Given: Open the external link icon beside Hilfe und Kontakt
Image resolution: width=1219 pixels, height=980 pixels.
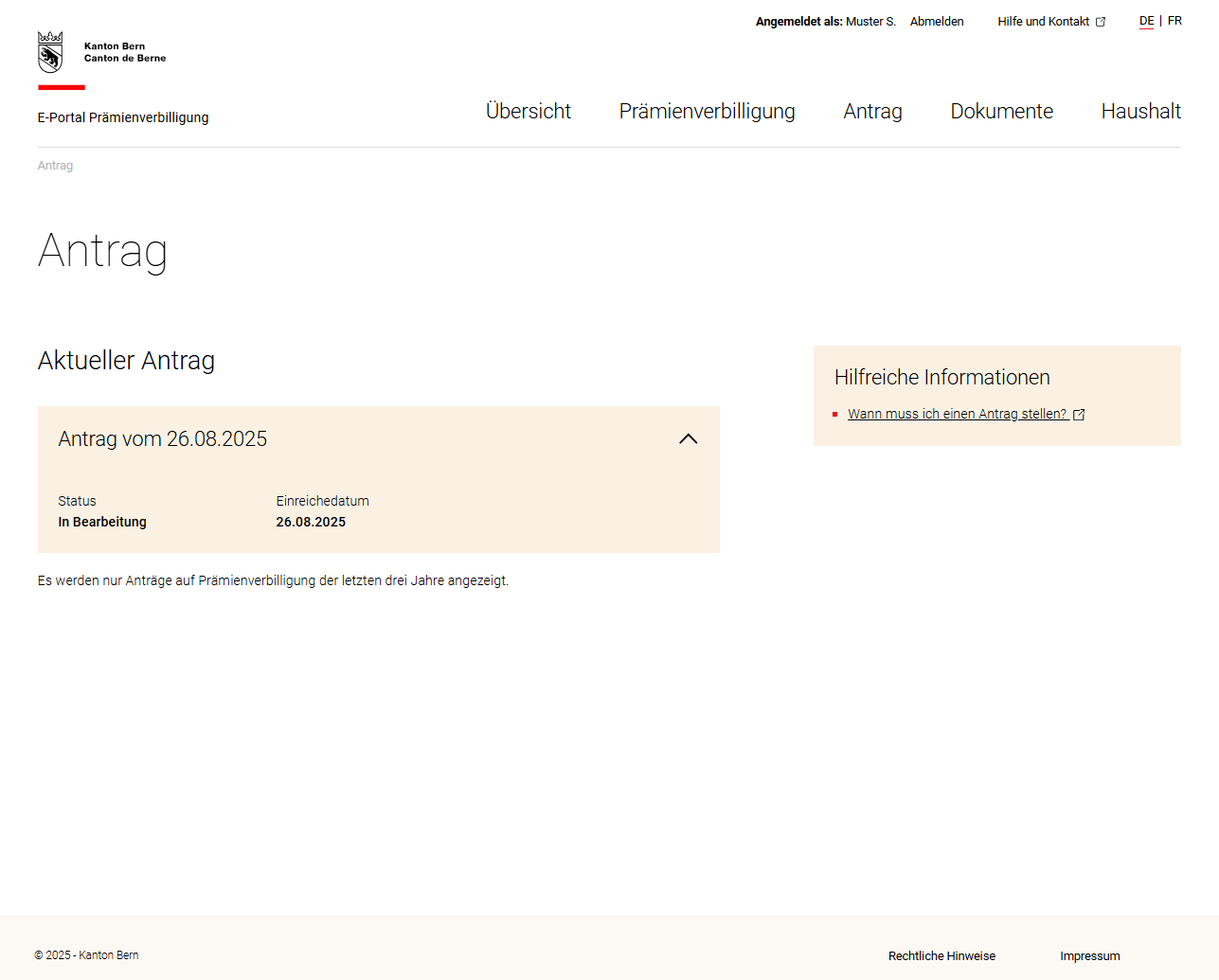Looking at the screenshot, I should (1099, 21).
